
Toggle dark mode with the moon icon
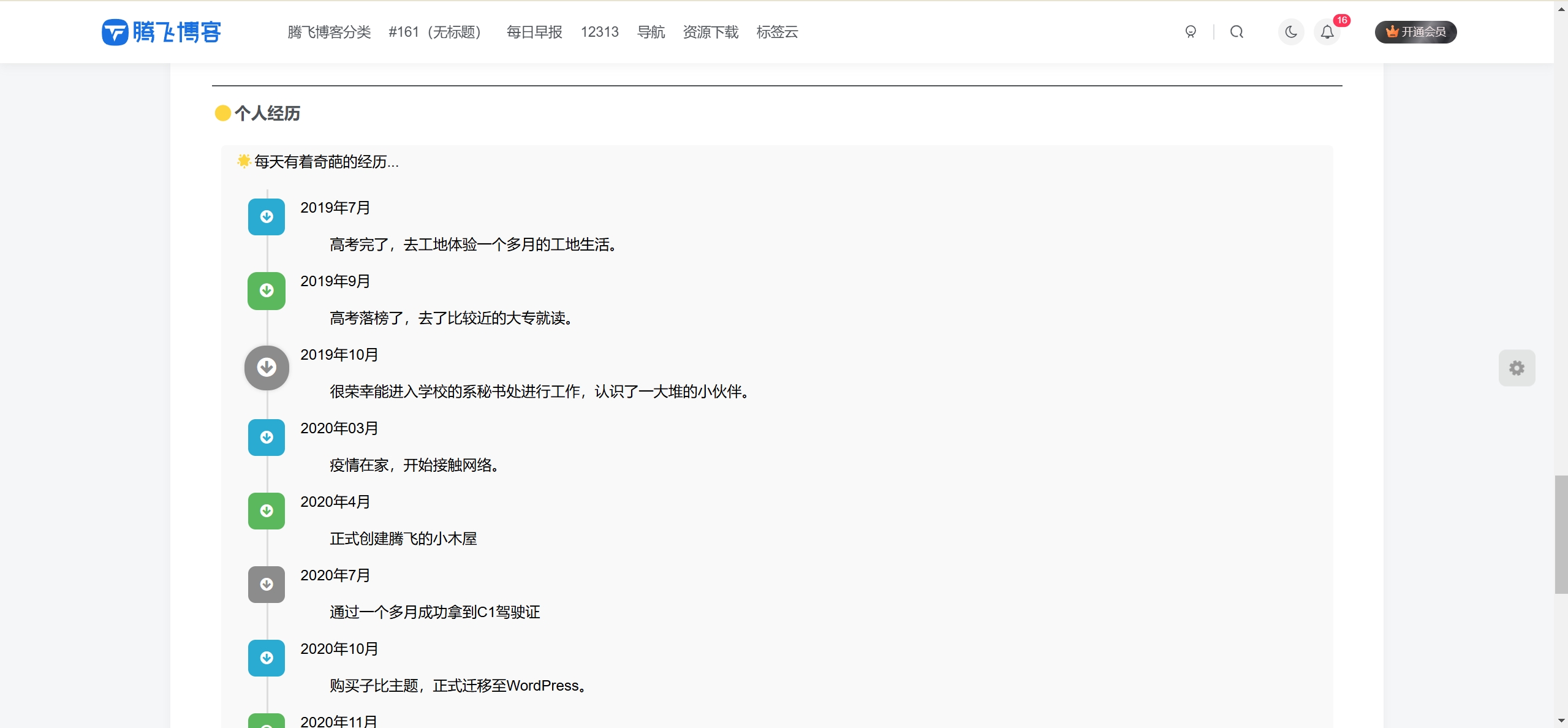pos(1291,32)
